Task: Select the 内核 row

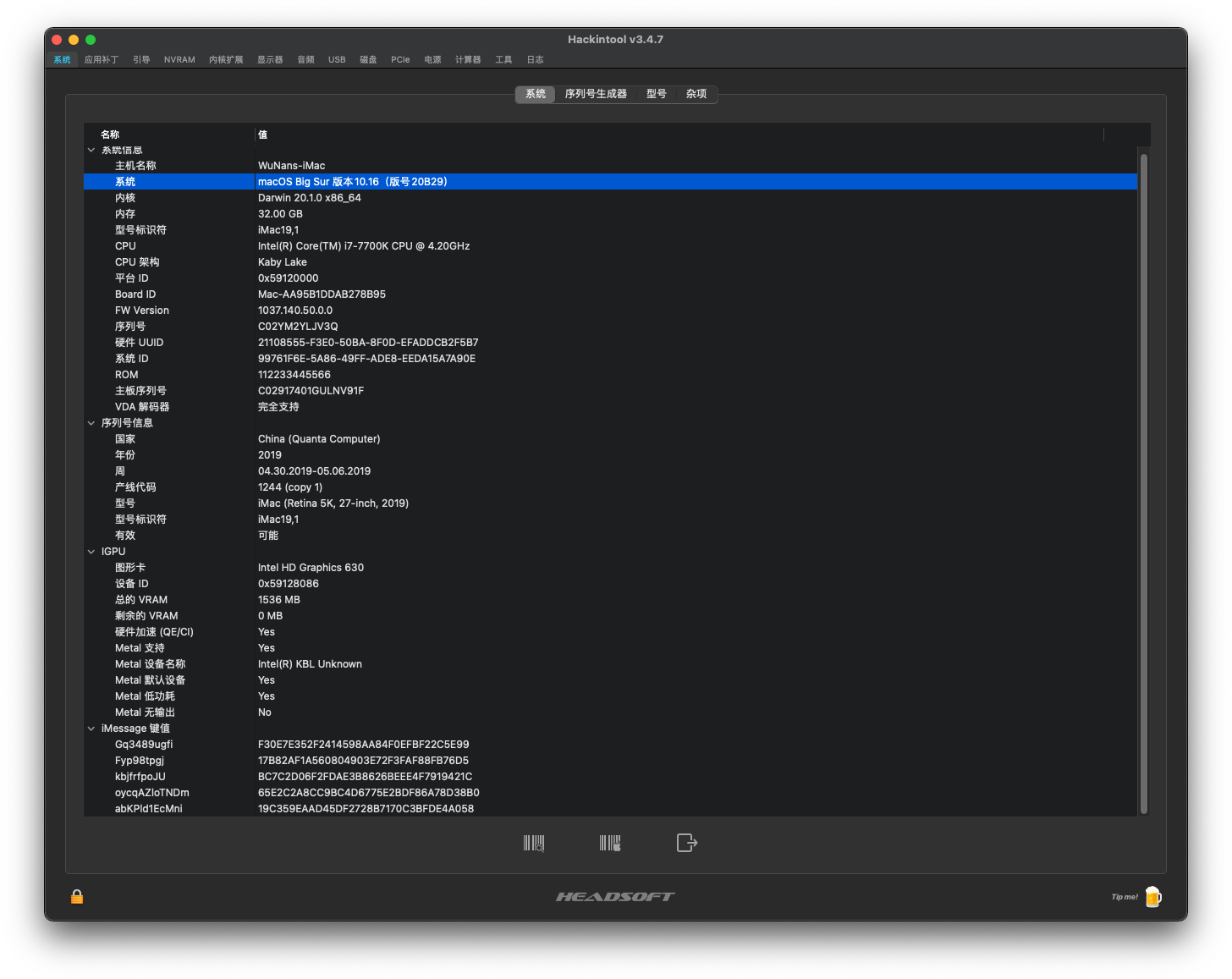Action: (610, 198)
